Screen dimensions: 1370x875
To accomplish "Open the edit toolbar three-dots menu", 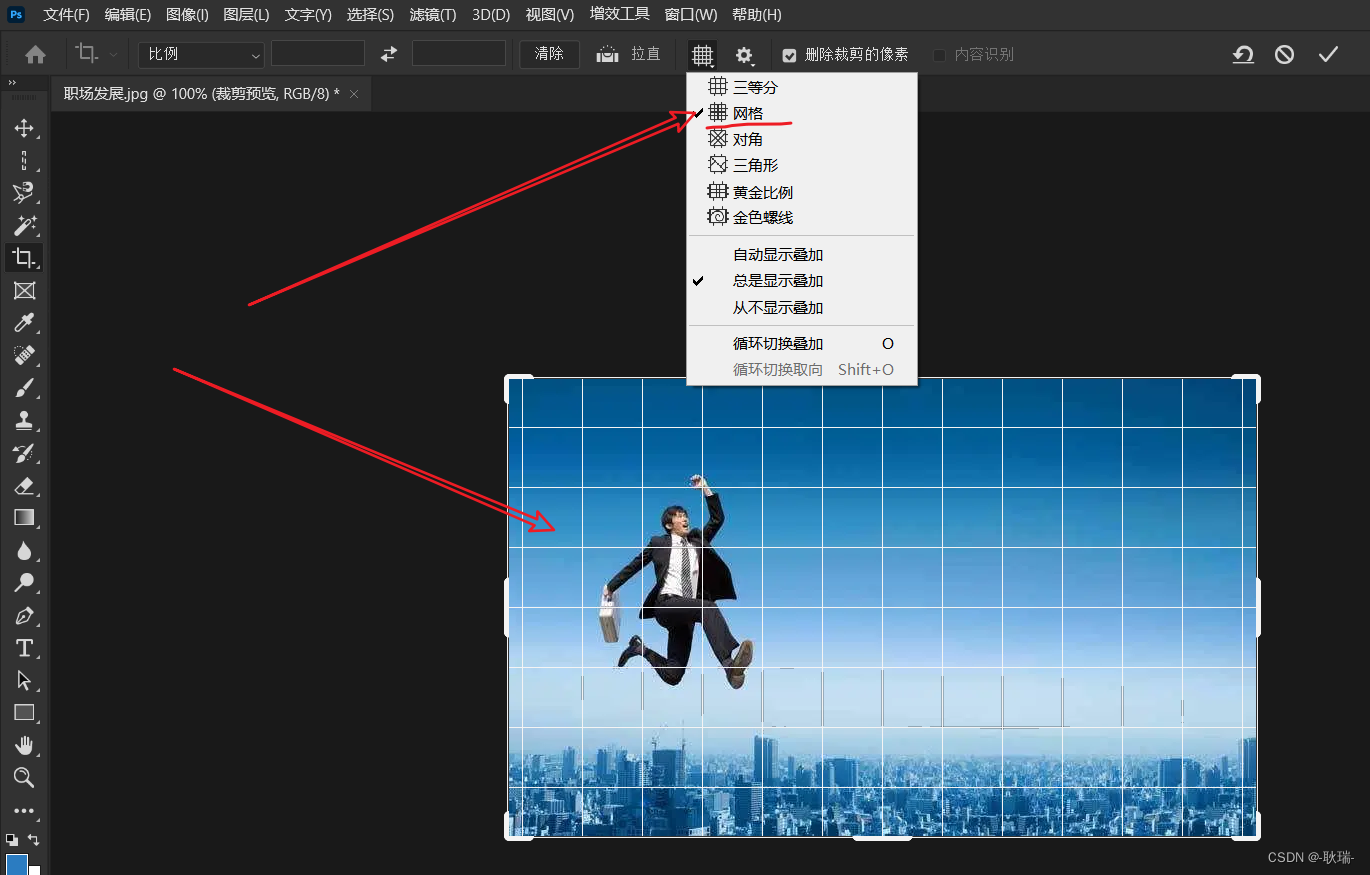I will click(x=24, y=811).
